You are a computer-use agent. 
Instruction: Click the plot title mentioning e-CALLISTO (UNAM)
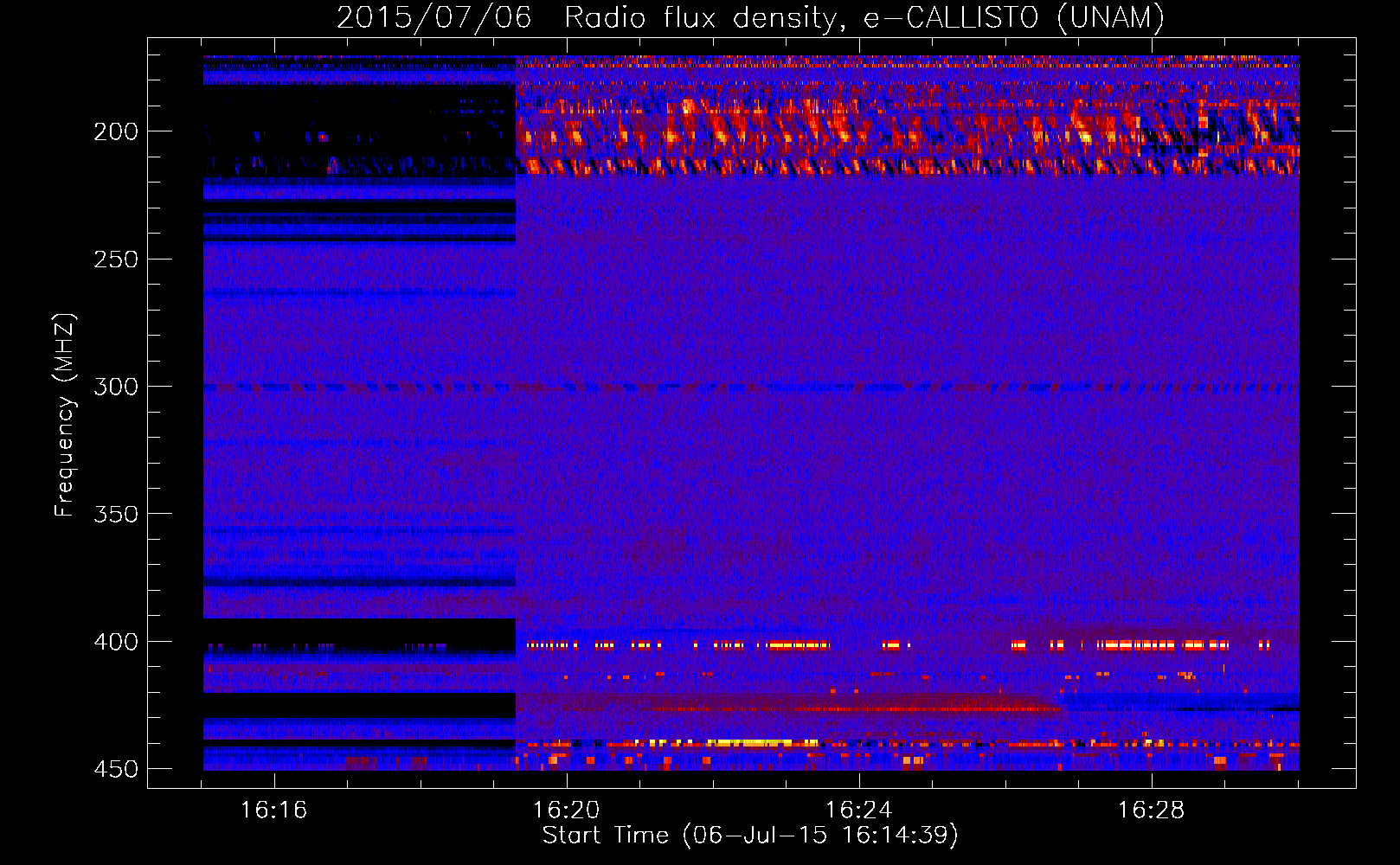[x=750, y=17]
